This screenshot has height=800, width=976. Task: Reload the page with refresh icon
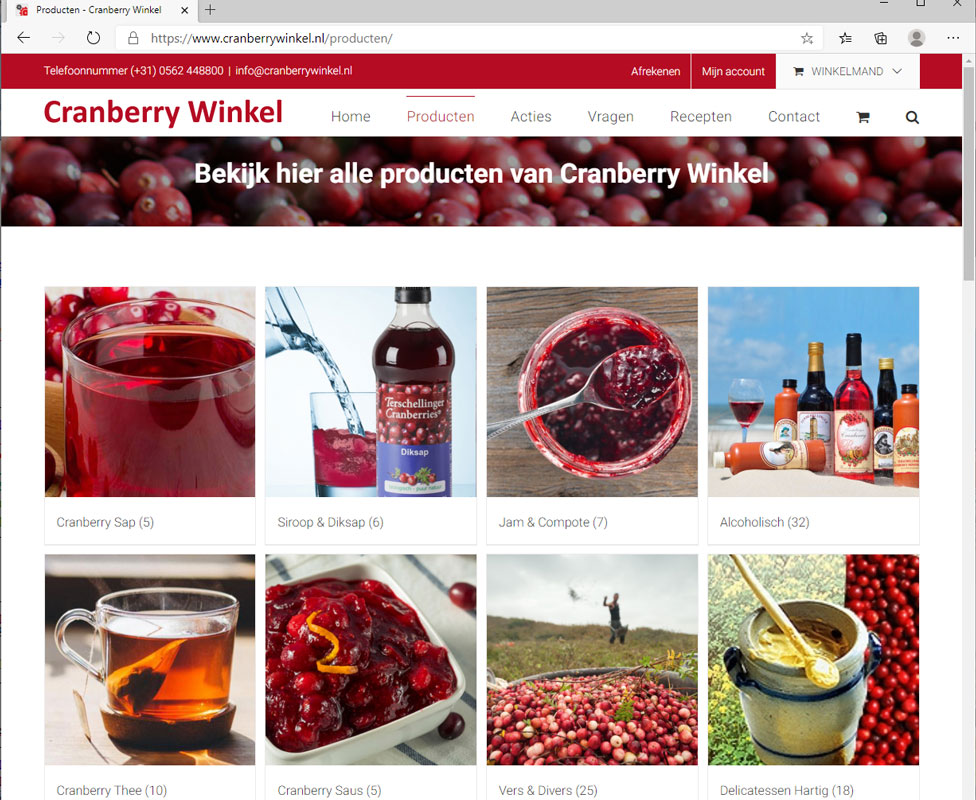tap(93, 38)
